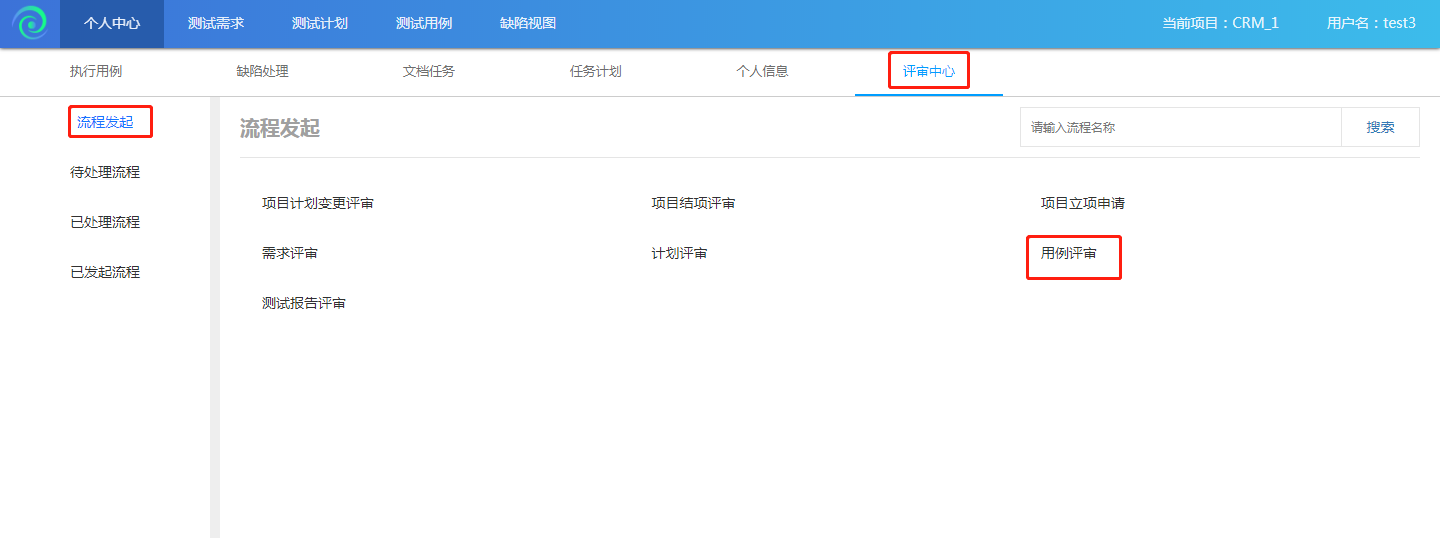This screenshot has height=538, width=1440.
Task: Open the 项目计划变更评审 process link
Action: click(318, 204)
